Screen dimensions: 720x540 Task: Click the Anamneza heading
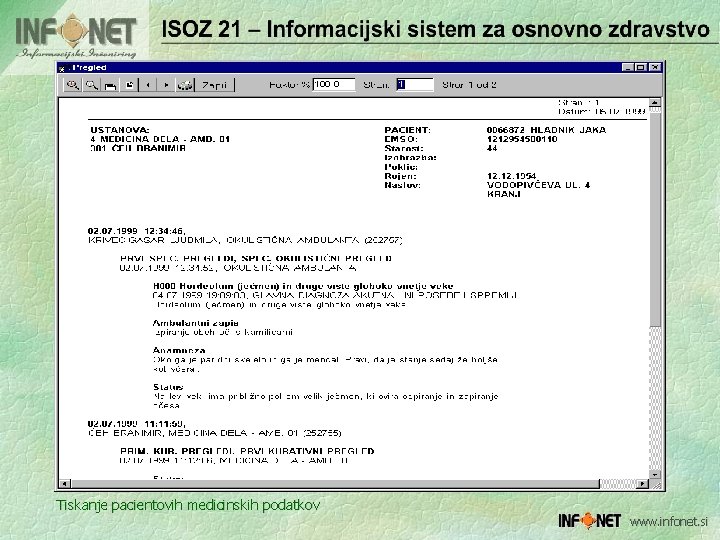179,350
